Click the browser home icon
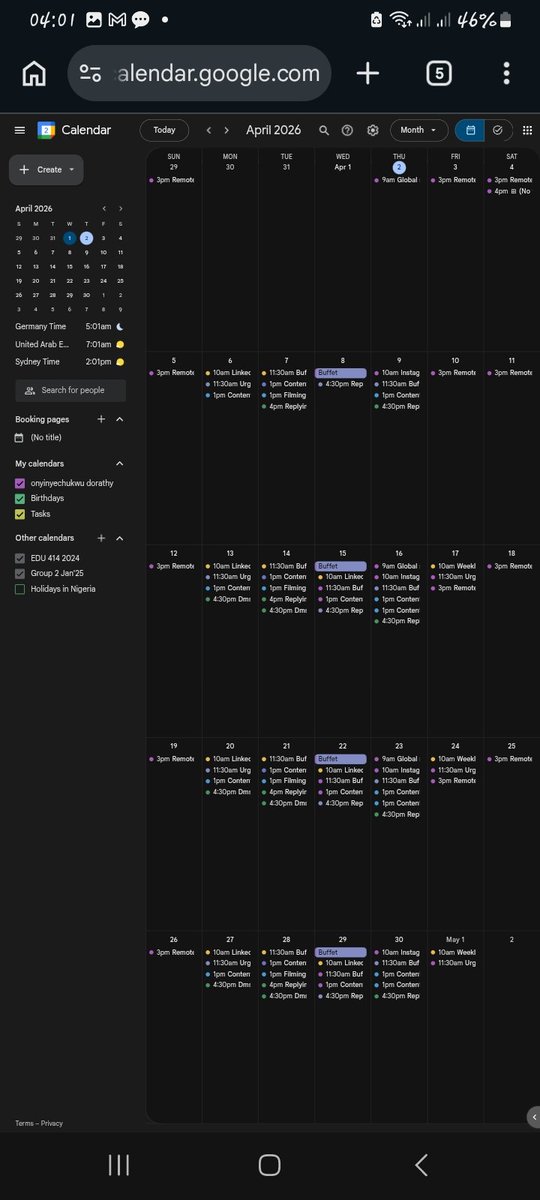This screenshot has width=540, height=1200. coord(33,73)
